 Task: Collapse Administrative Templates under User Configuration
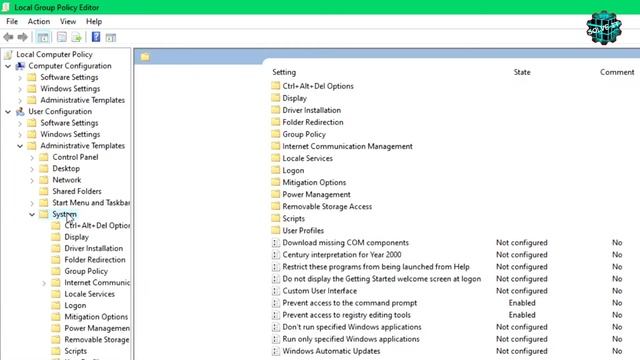tap(20, 146)
